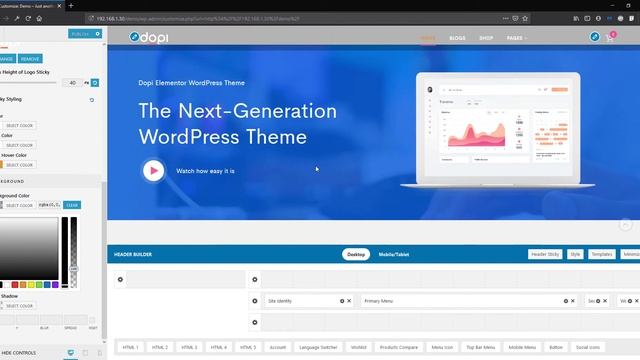Bookmark this page with star icon

point(525,18)
